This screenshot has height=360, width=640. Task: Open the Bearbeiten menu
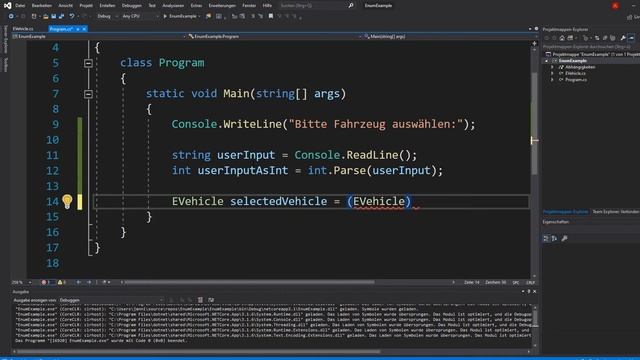(x=42, y=6)
